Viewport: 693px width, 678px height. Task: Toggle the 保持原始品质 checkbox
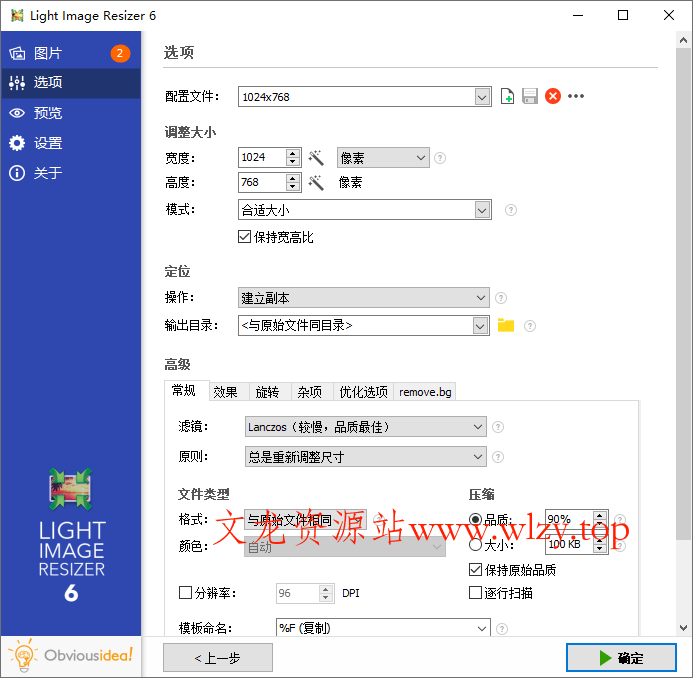pyautogui.click(x=475, y=570)
